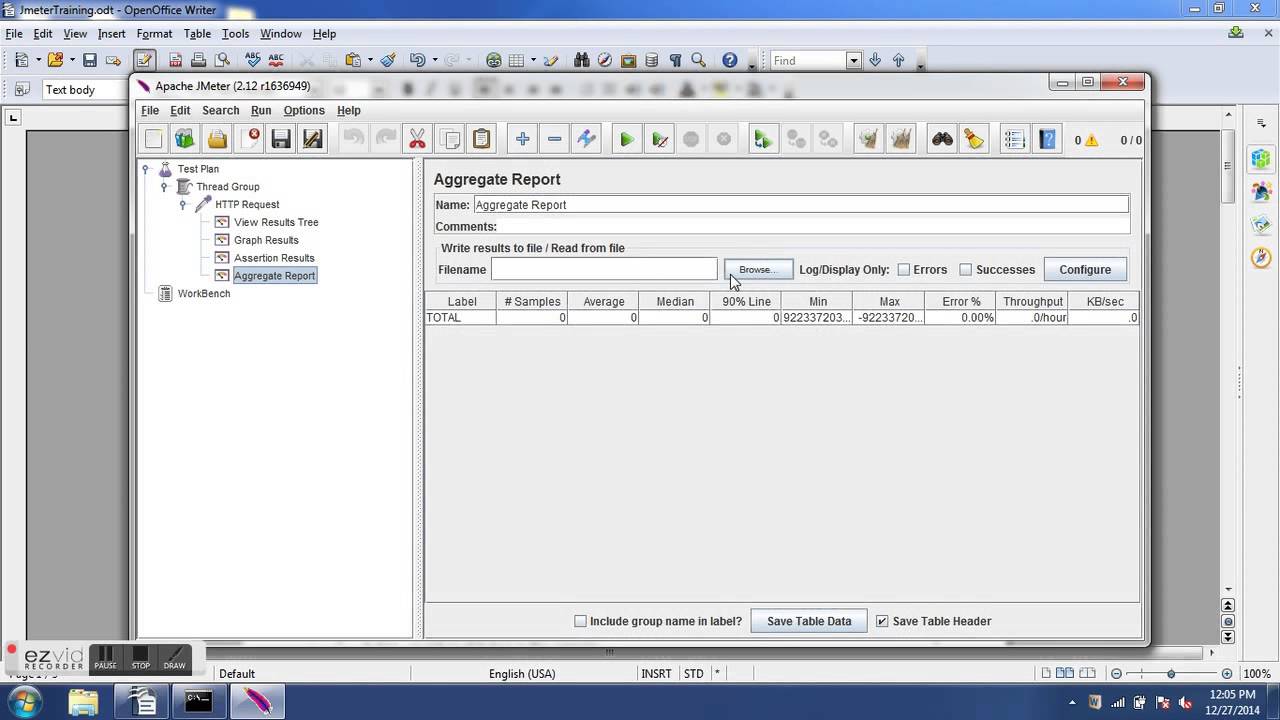Click the Toggle element icon in JMeter
1280x720 pixels.
pyautogui.click(x=586, y=140)
